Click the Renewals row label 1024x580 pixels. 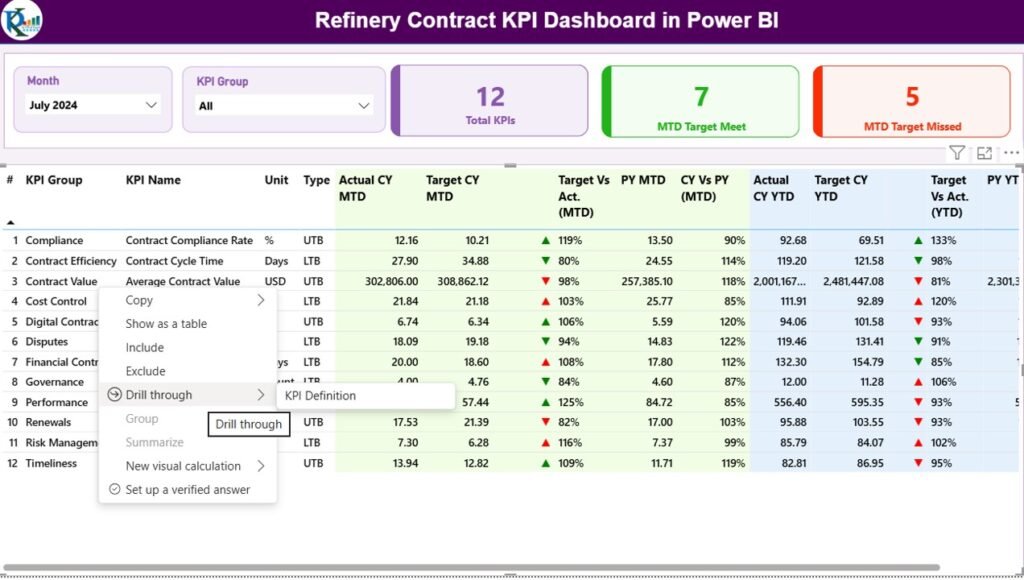48,422
